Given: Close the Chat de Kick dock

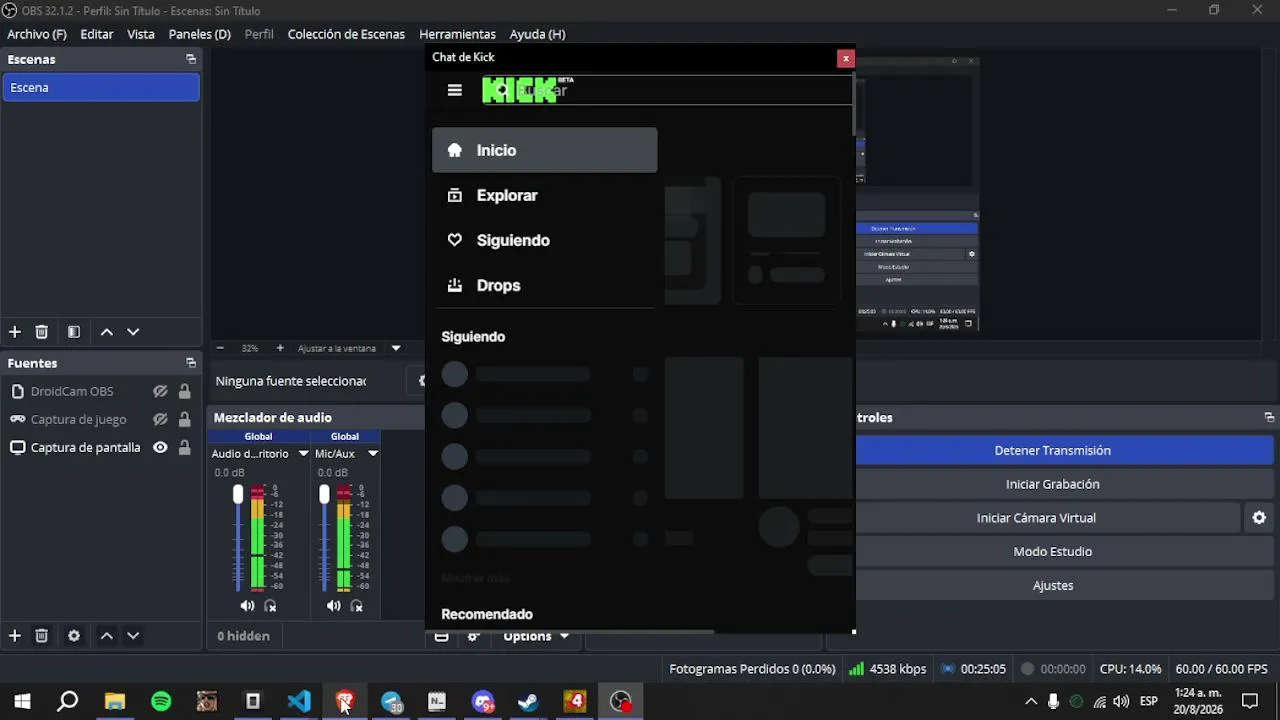Looking at the screenshot, I should (846, 58).
